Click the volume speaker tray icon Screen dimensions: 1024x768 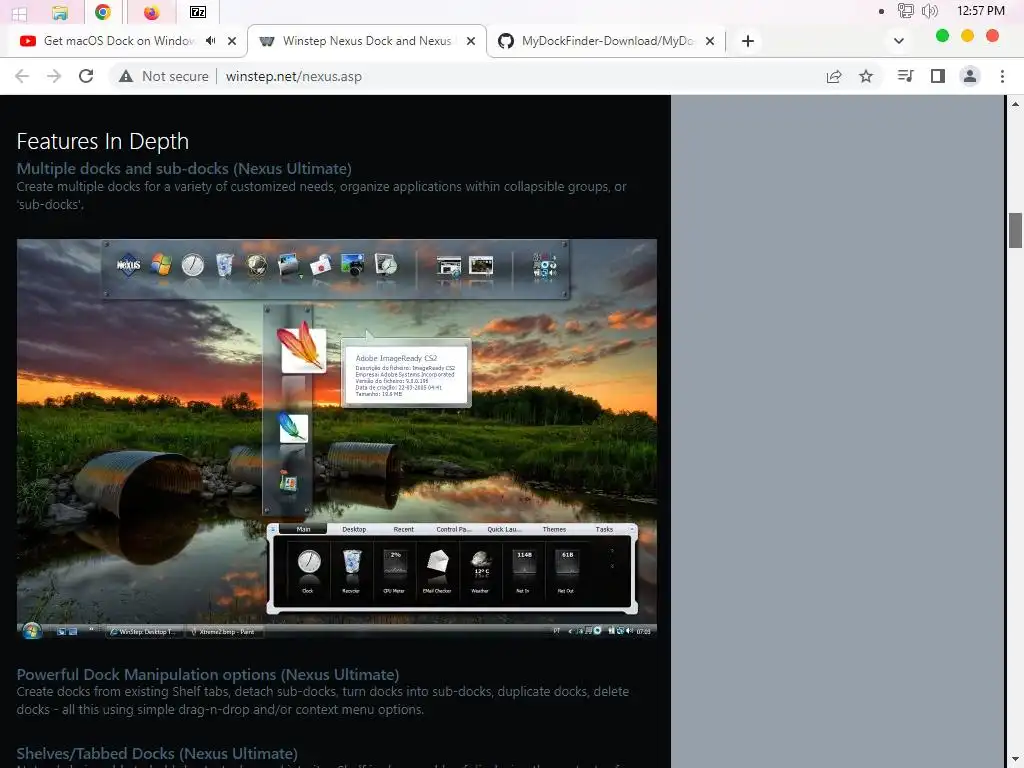tap(929, 10)
